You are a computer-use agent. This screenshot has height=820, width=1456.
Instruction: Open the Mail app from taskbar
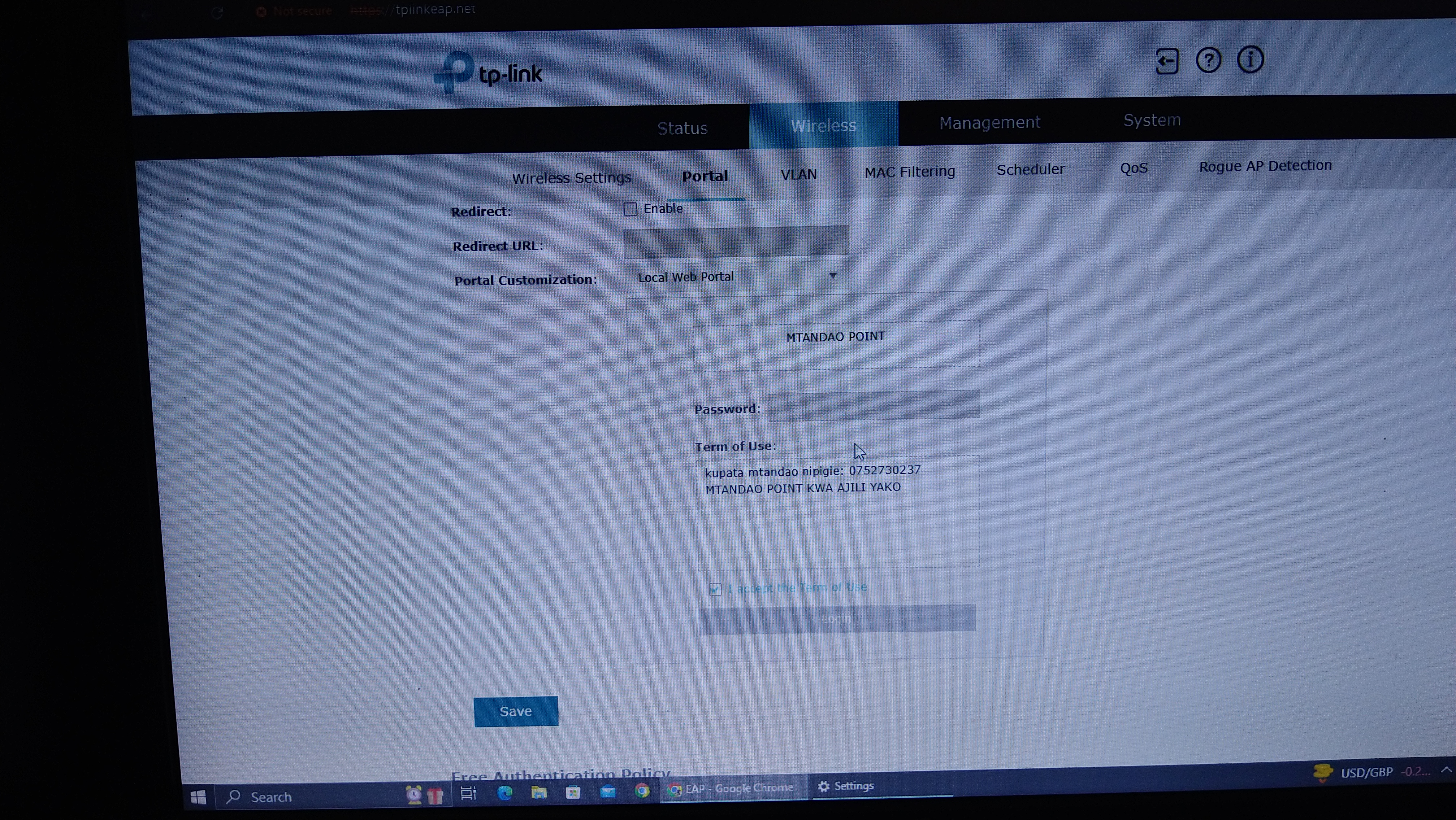(x=608, y=792)
